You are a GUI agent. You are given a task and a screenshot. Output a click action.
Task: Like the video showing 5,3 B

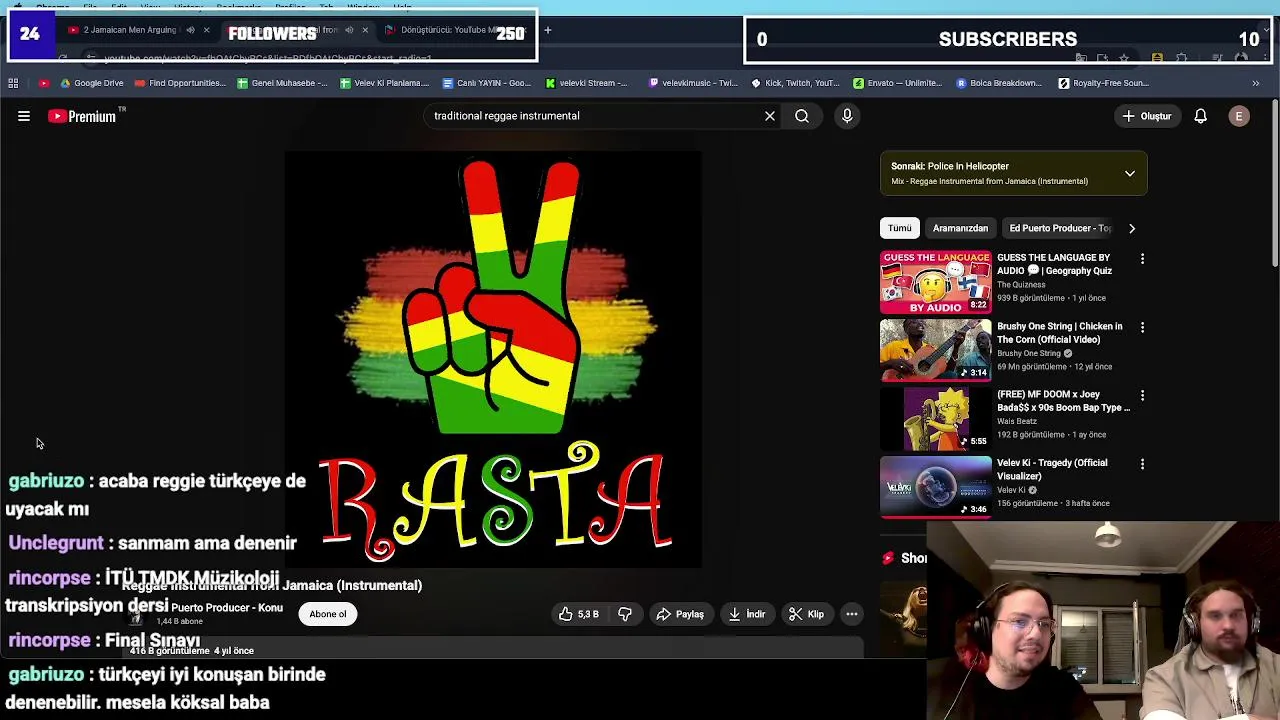[x=579, y=614]
